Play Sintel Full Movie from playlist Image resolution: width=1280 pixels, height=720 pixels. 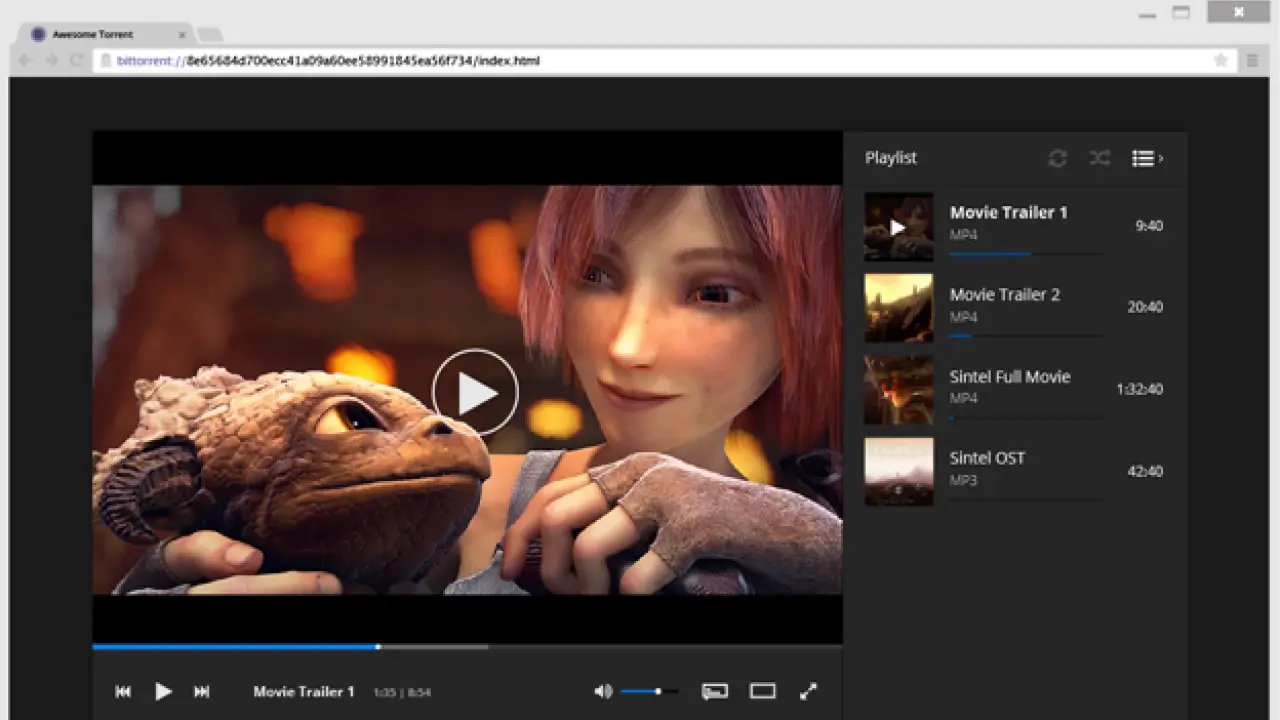[1009, 377]
